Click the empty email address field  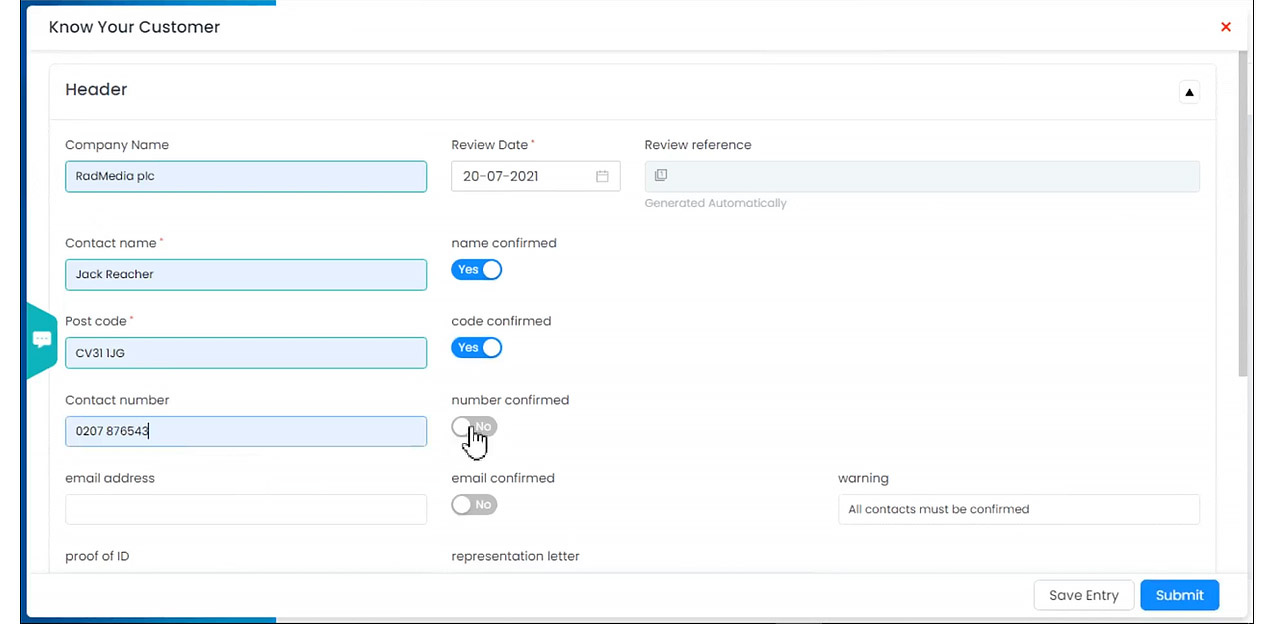coord(246,509)
